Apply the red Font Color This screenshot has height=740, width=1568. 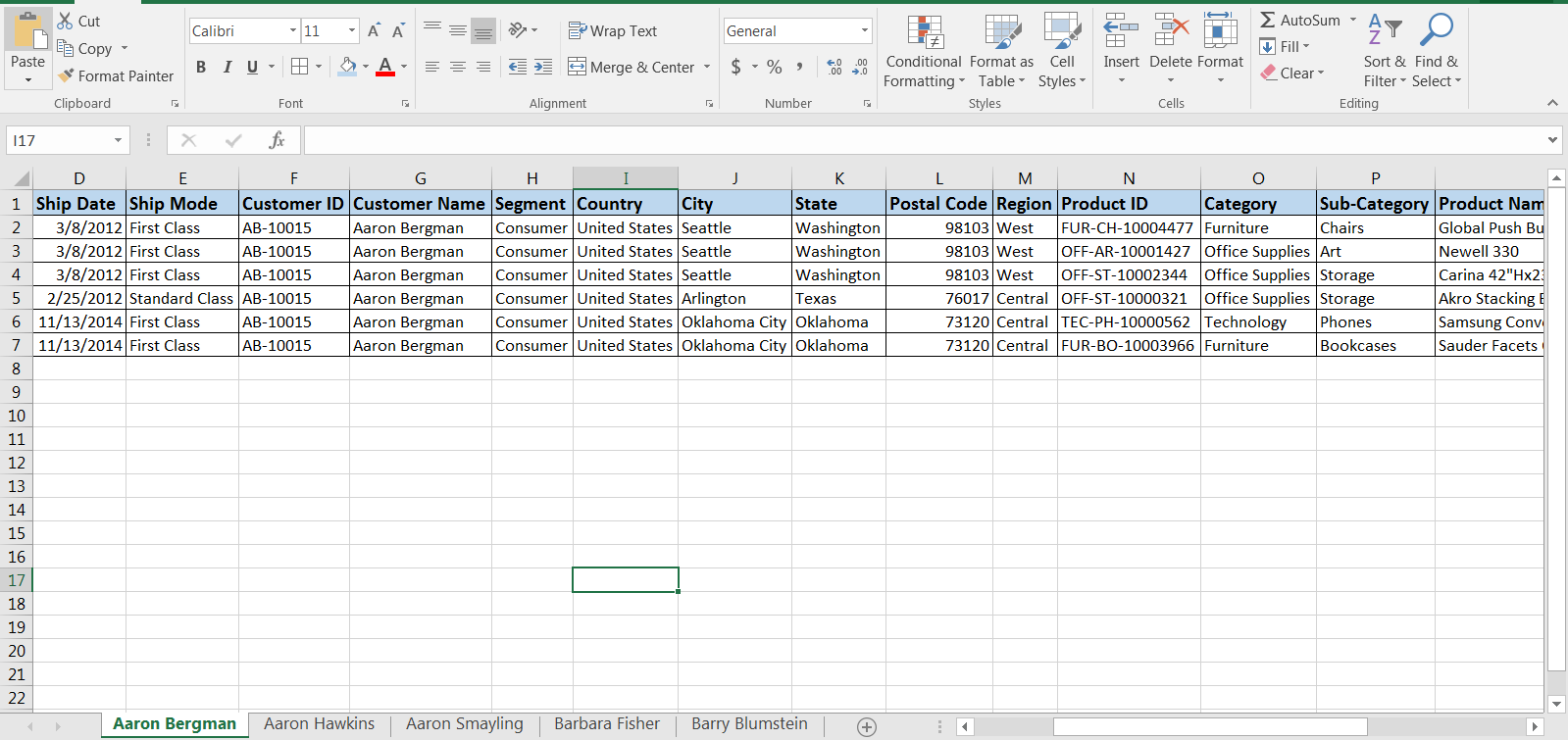tap(385, 67)
